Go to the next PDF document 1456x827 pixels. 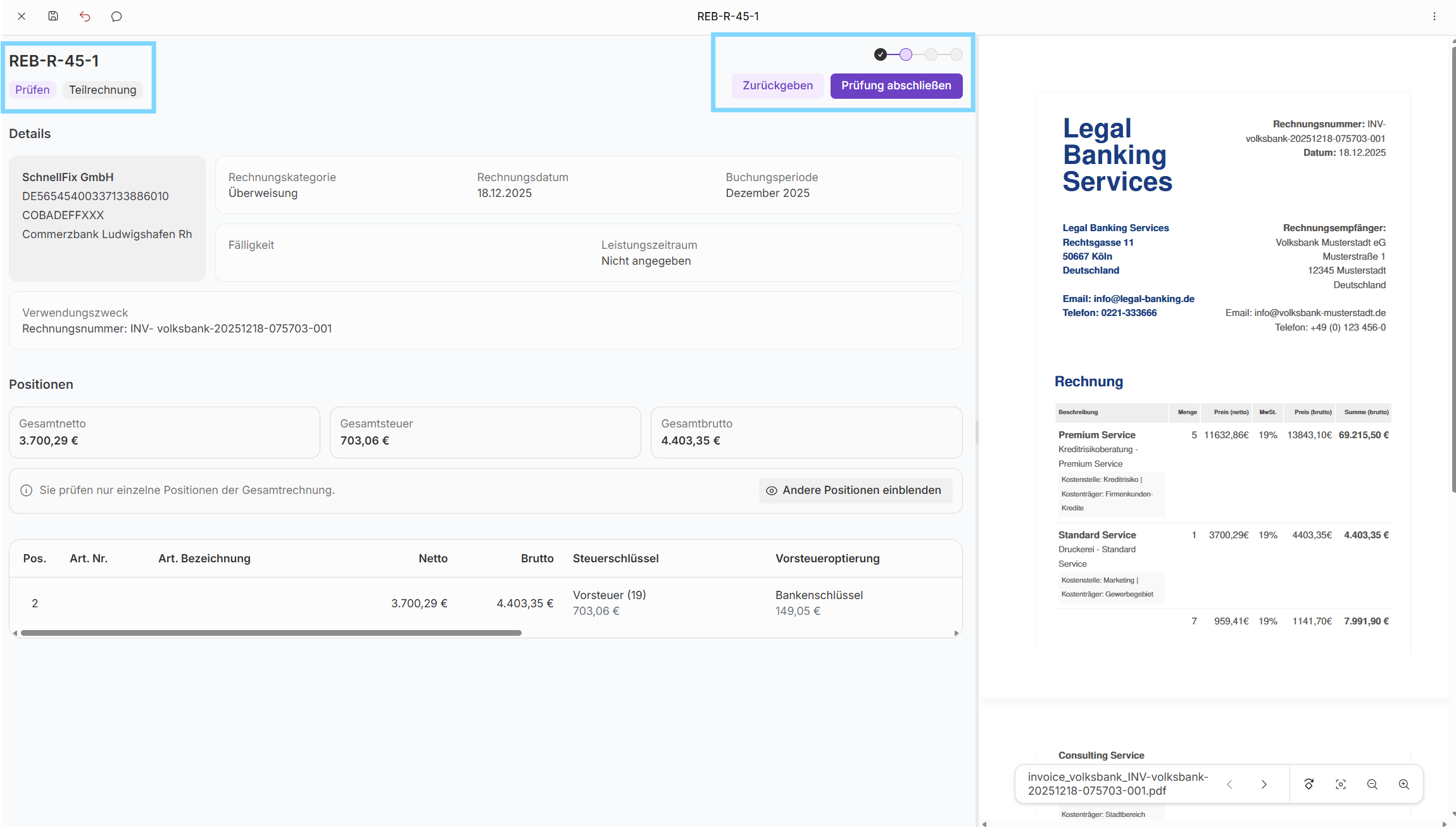pyautogui.click(x=1264, y=784)
